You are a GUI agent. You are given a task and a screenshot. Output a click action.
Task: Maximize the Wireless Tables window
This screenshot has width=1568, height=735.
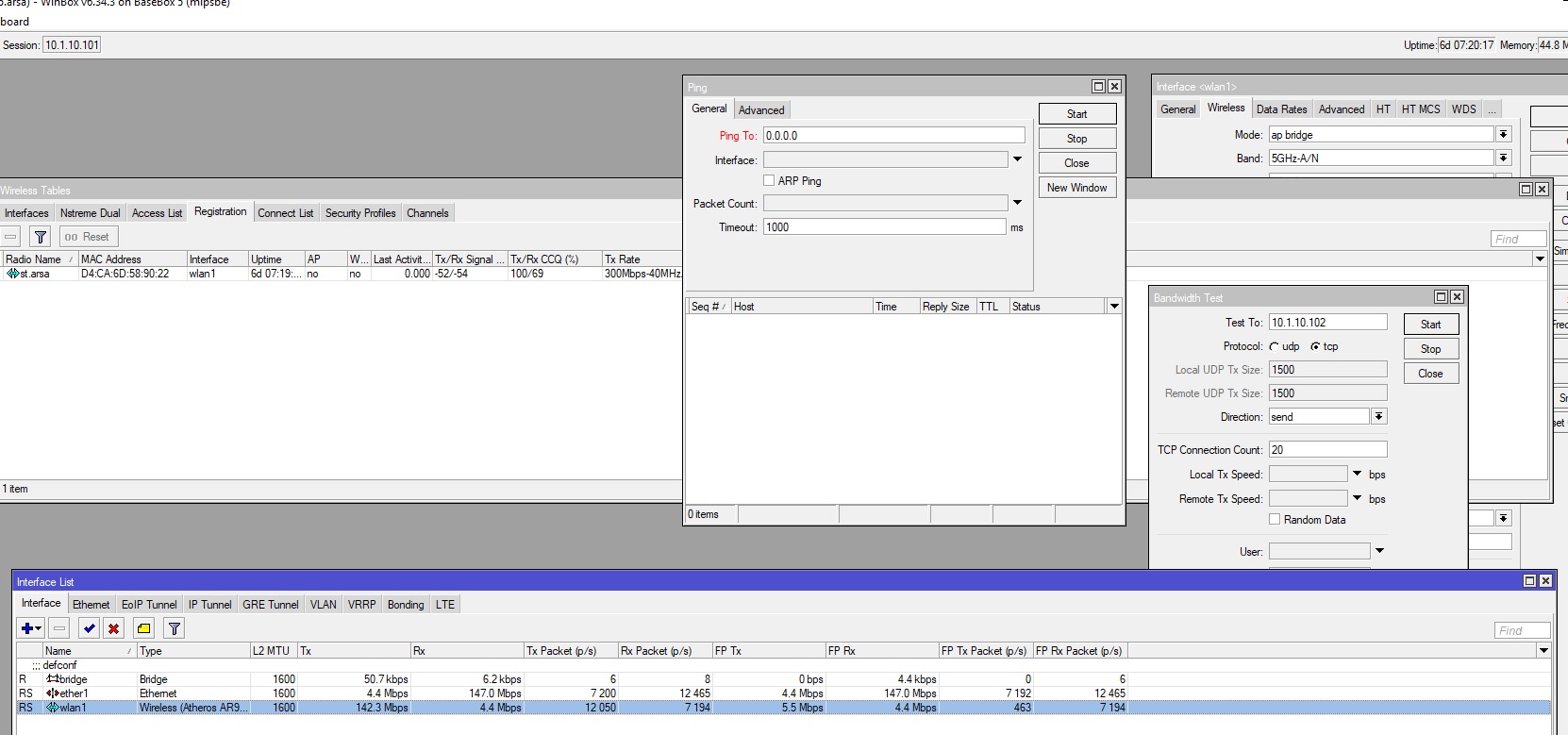[1526, 190]
